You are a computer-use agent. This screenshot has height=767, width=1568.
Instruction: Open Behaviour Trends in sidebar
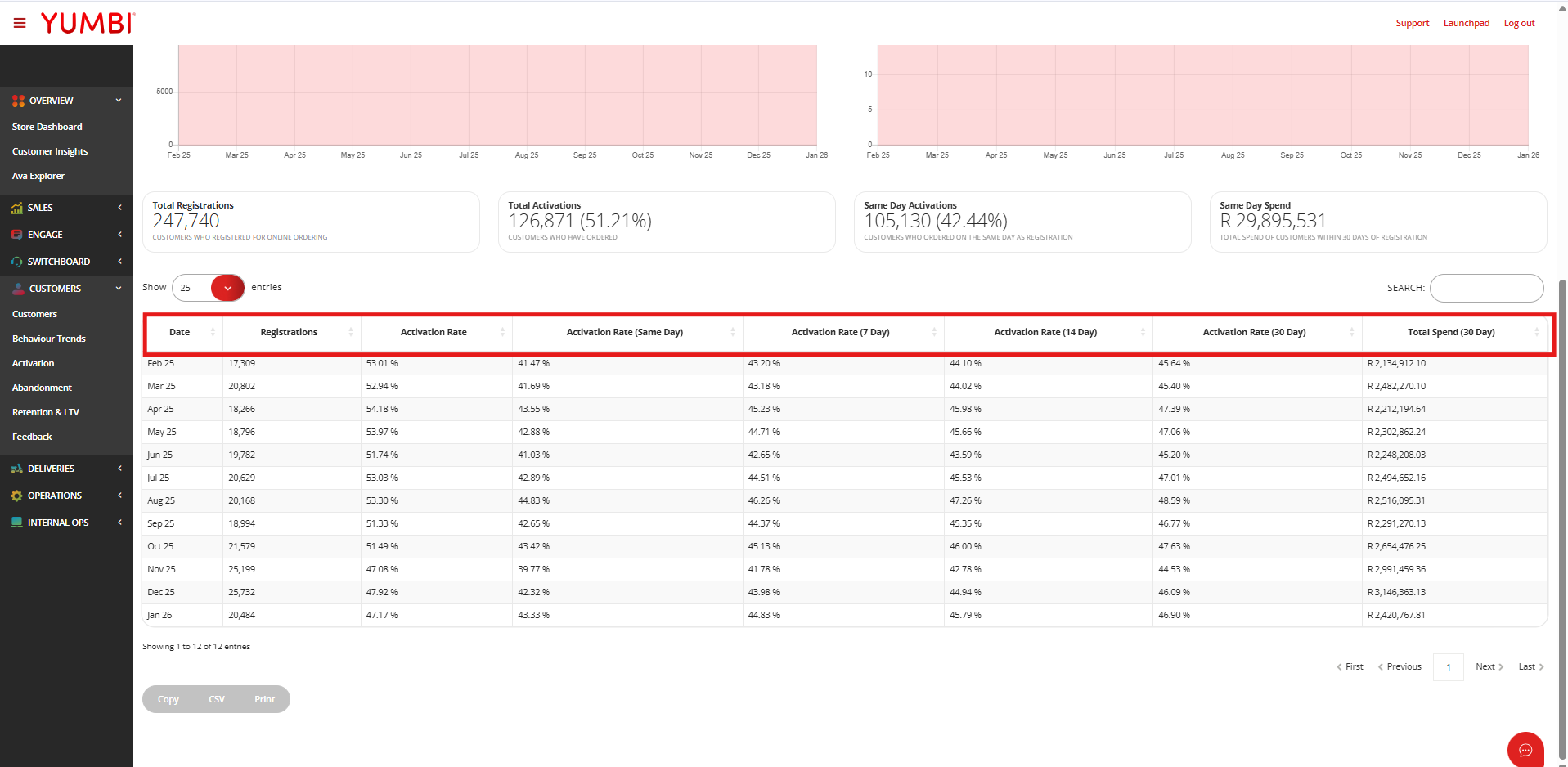(49, 339)
